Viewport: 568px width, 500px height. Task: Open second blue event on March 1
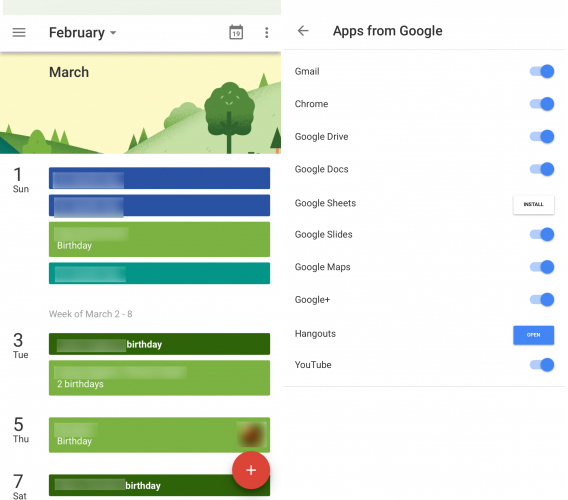tap(159, 205)
